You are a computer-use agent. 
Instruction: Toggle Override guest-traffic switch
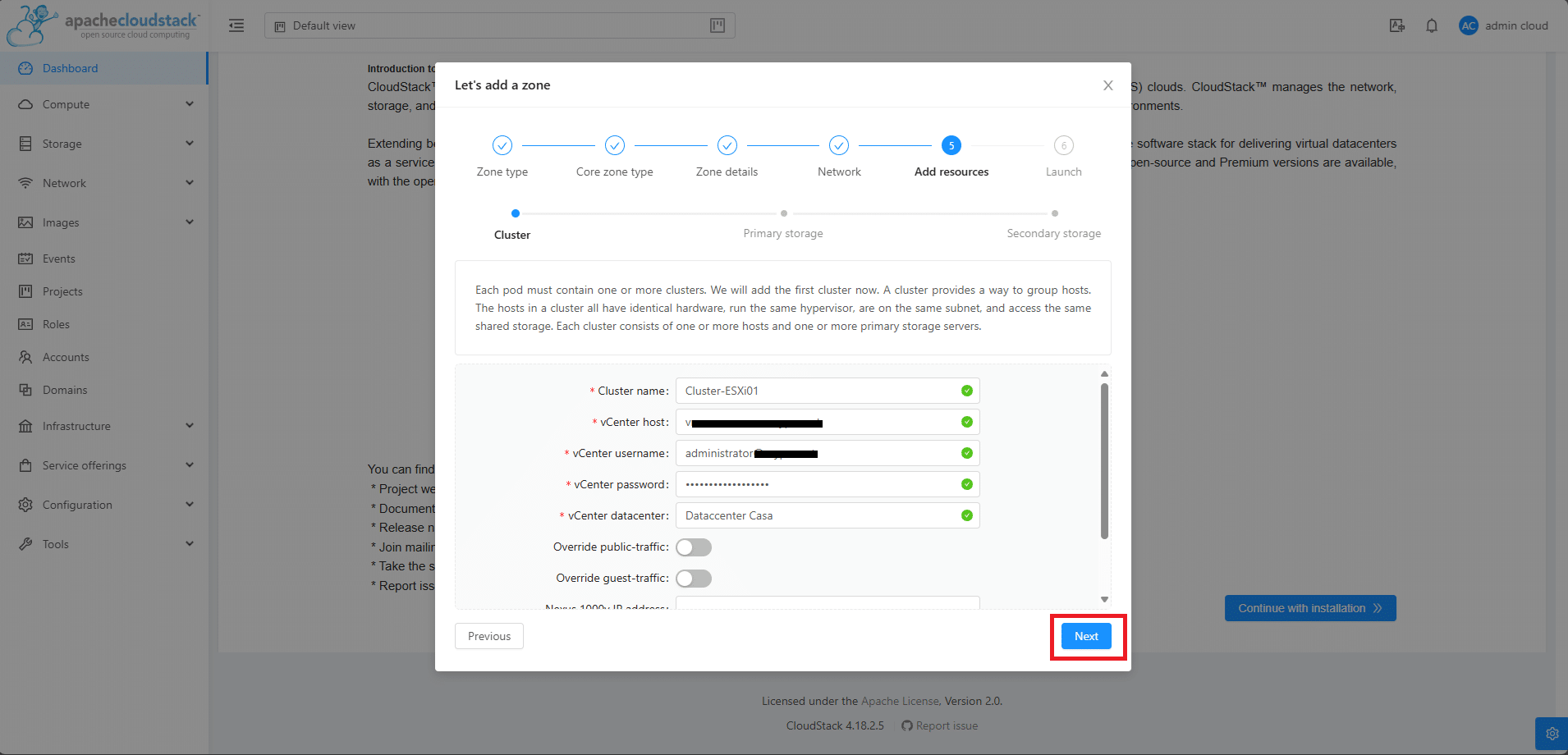pos(694,579)
